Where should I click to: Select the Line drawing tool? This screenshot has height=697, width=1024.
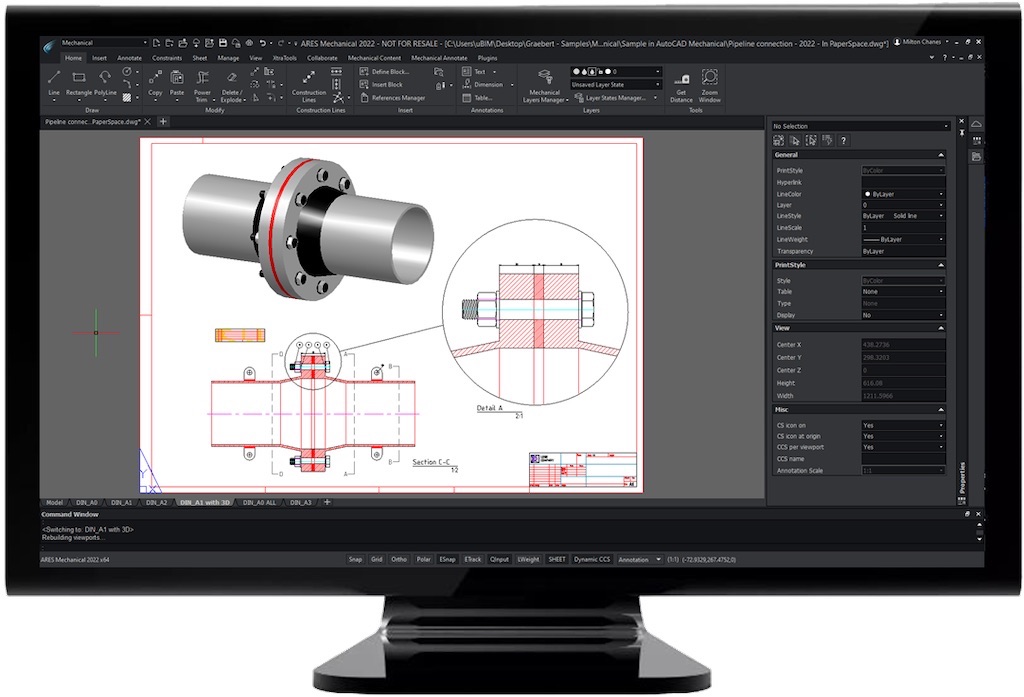pyautogui.click(x=54, y=84)
